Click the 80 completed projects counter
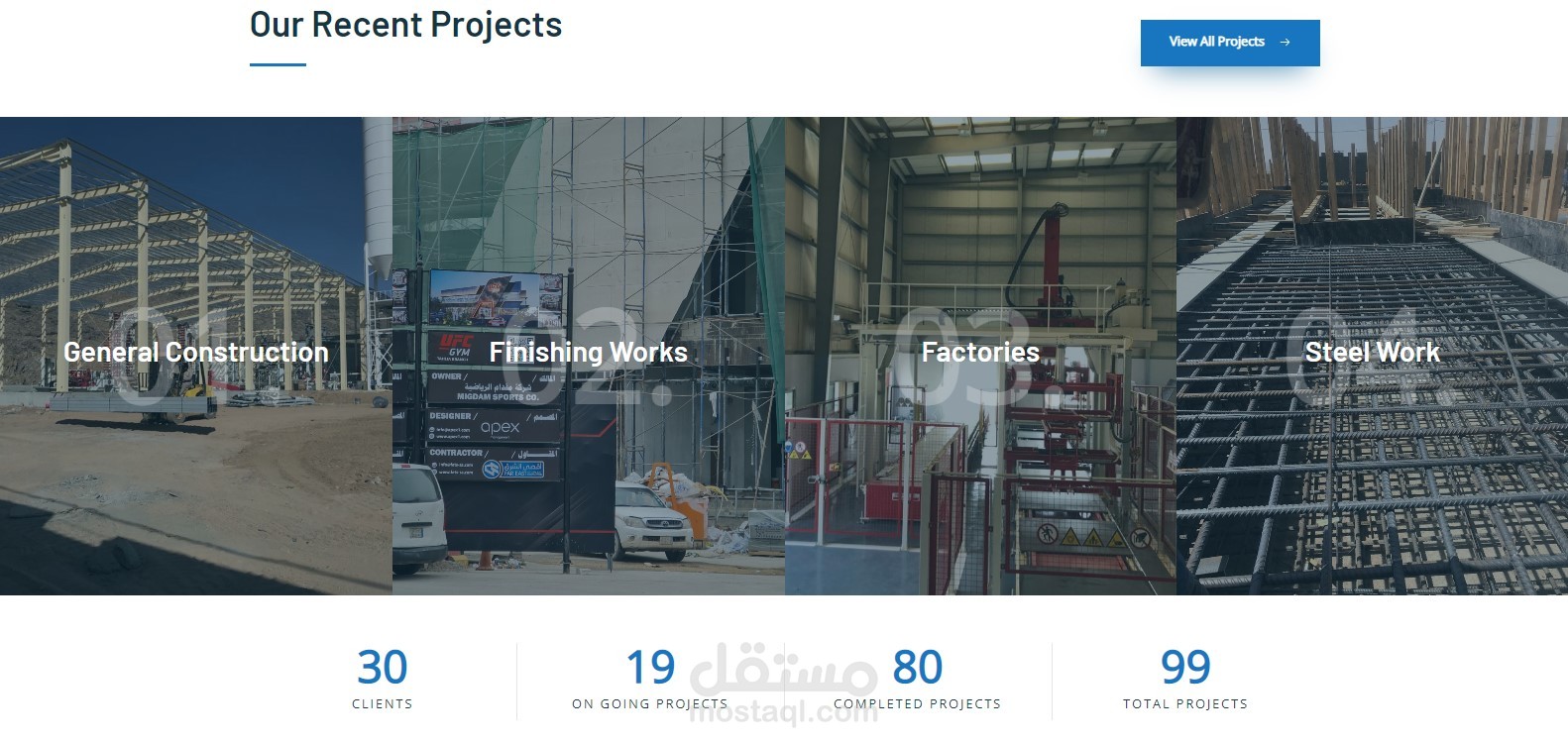This screenshot has width=1568, height=743. tap(918, 668)
